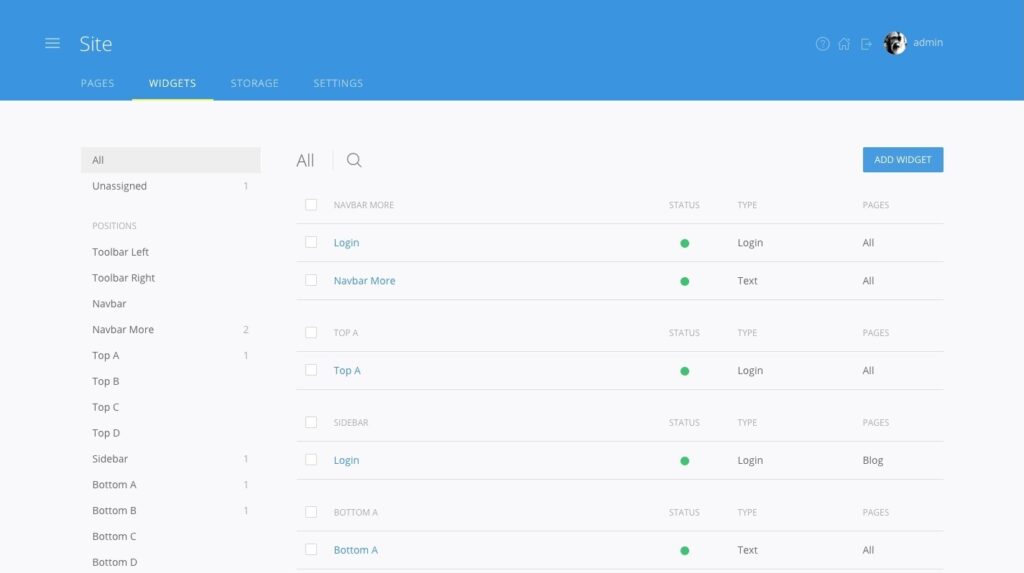This screenshot has width=1024, height=573.
Task: Click the logout icon in header
Action: click(866, 44)
